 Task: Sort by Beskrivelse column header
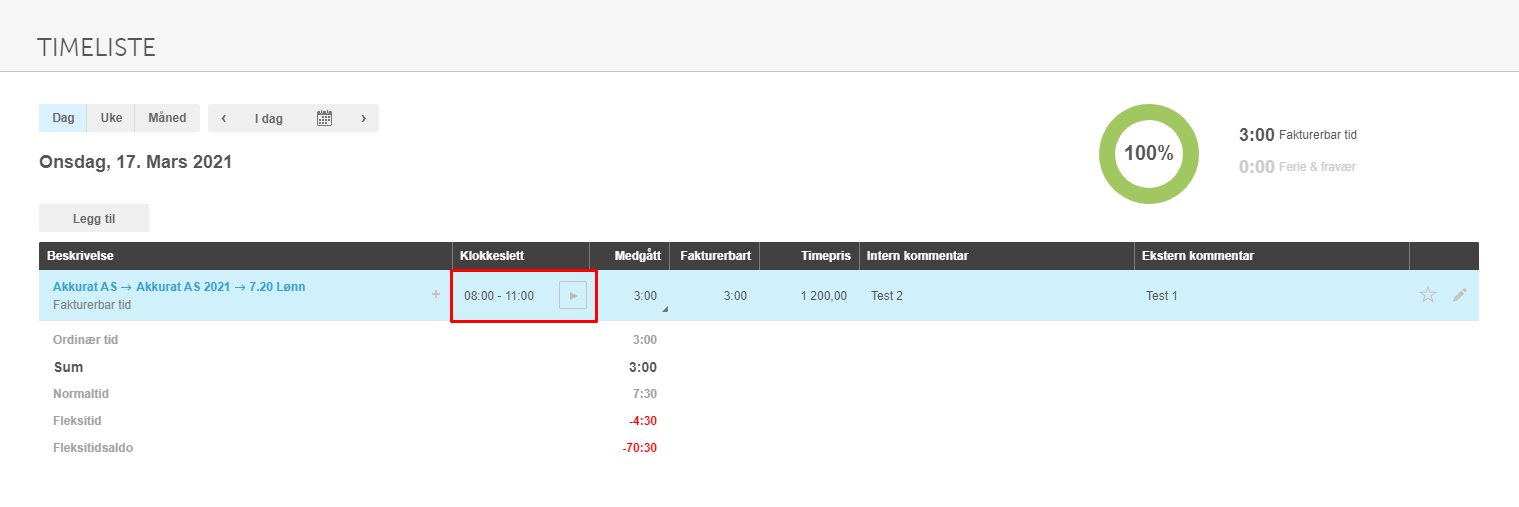245,256
